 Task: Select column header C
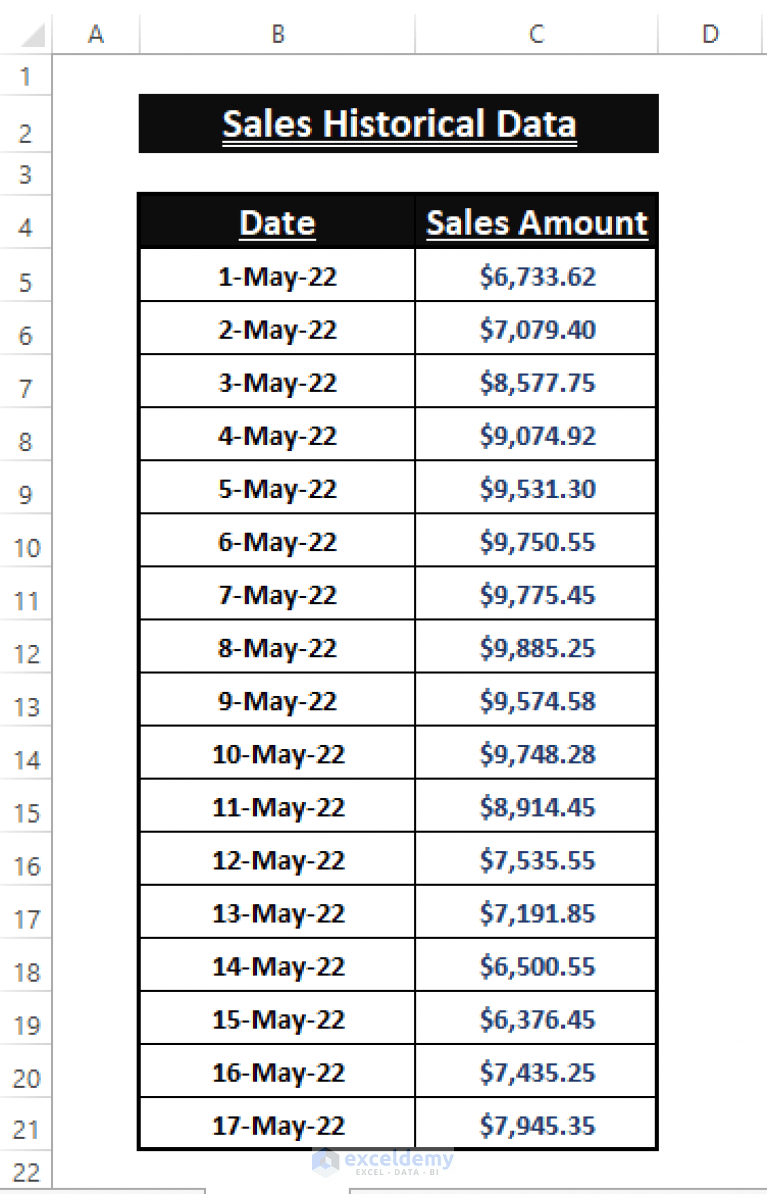tap(536, 33)
